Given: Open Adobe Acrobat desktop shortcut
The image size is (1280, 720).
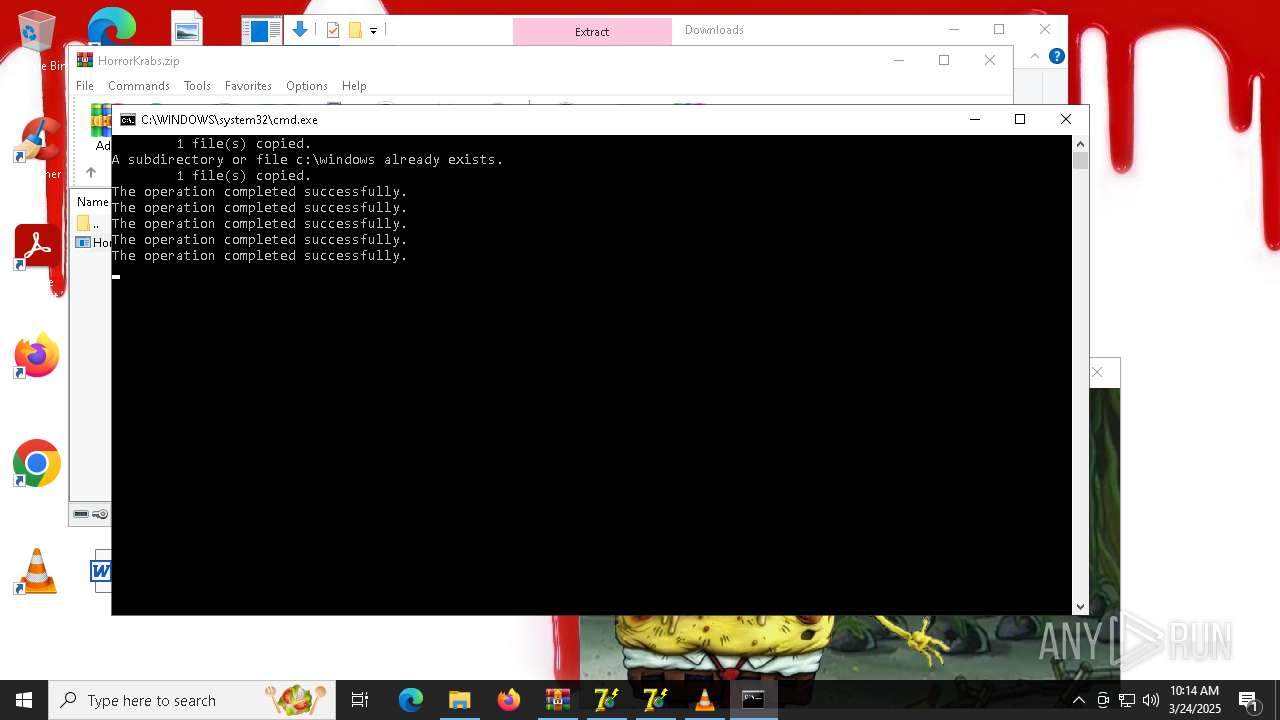Looking at the screenshot, I should (37, 247).
